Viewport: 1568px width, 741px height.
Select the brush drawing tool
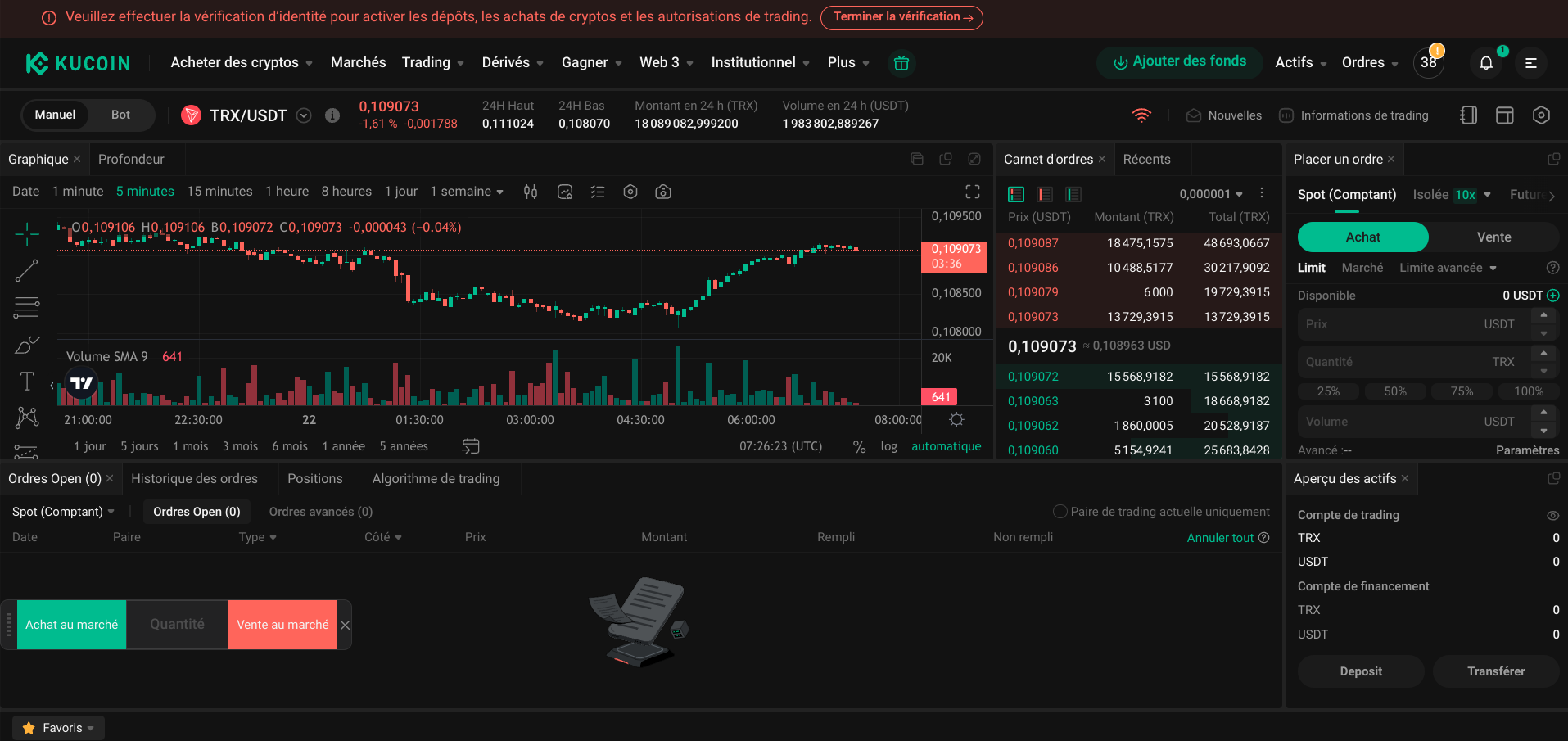(27, 345)
